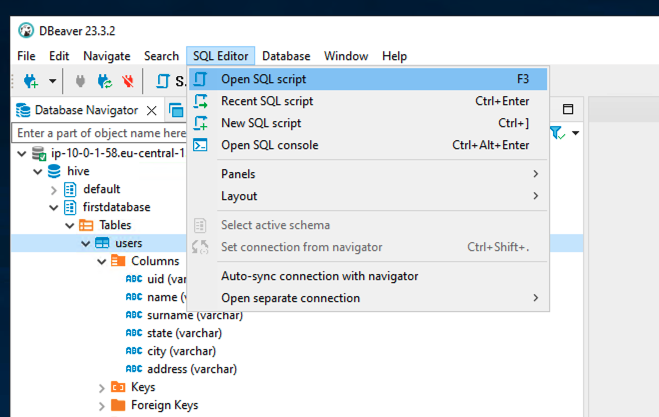Collapse the Columns folder

(102, 262)
